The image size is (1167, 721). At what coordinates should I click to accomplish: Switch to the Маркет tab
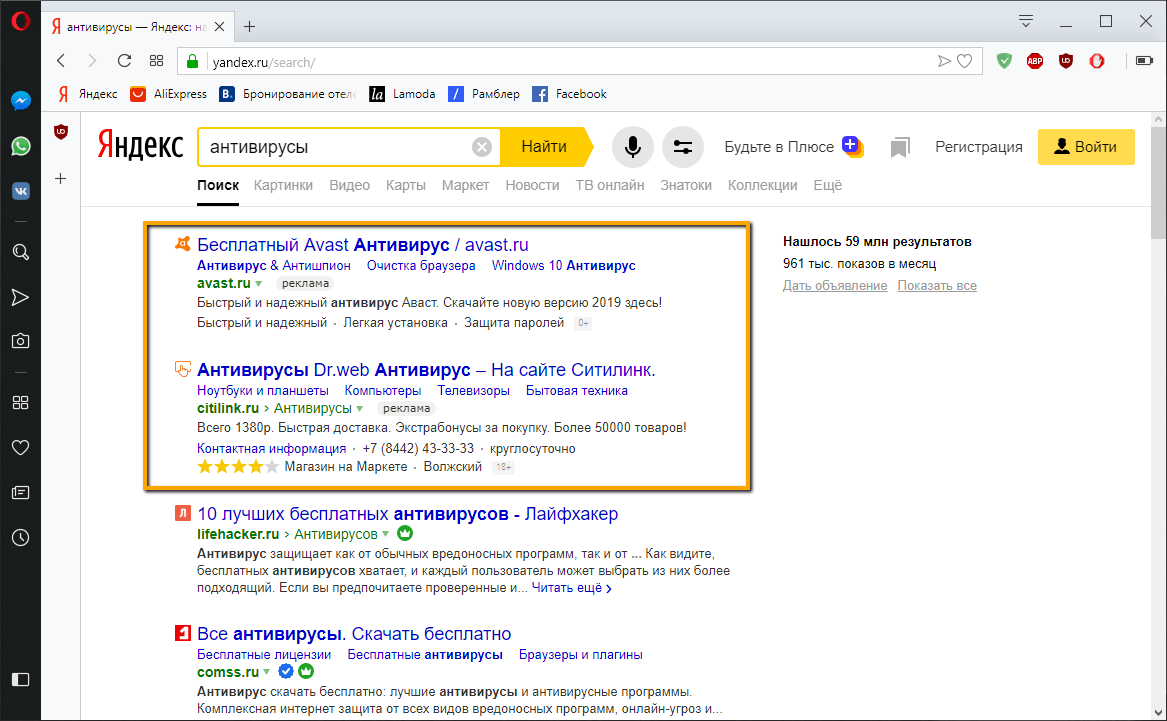[465, 185]
